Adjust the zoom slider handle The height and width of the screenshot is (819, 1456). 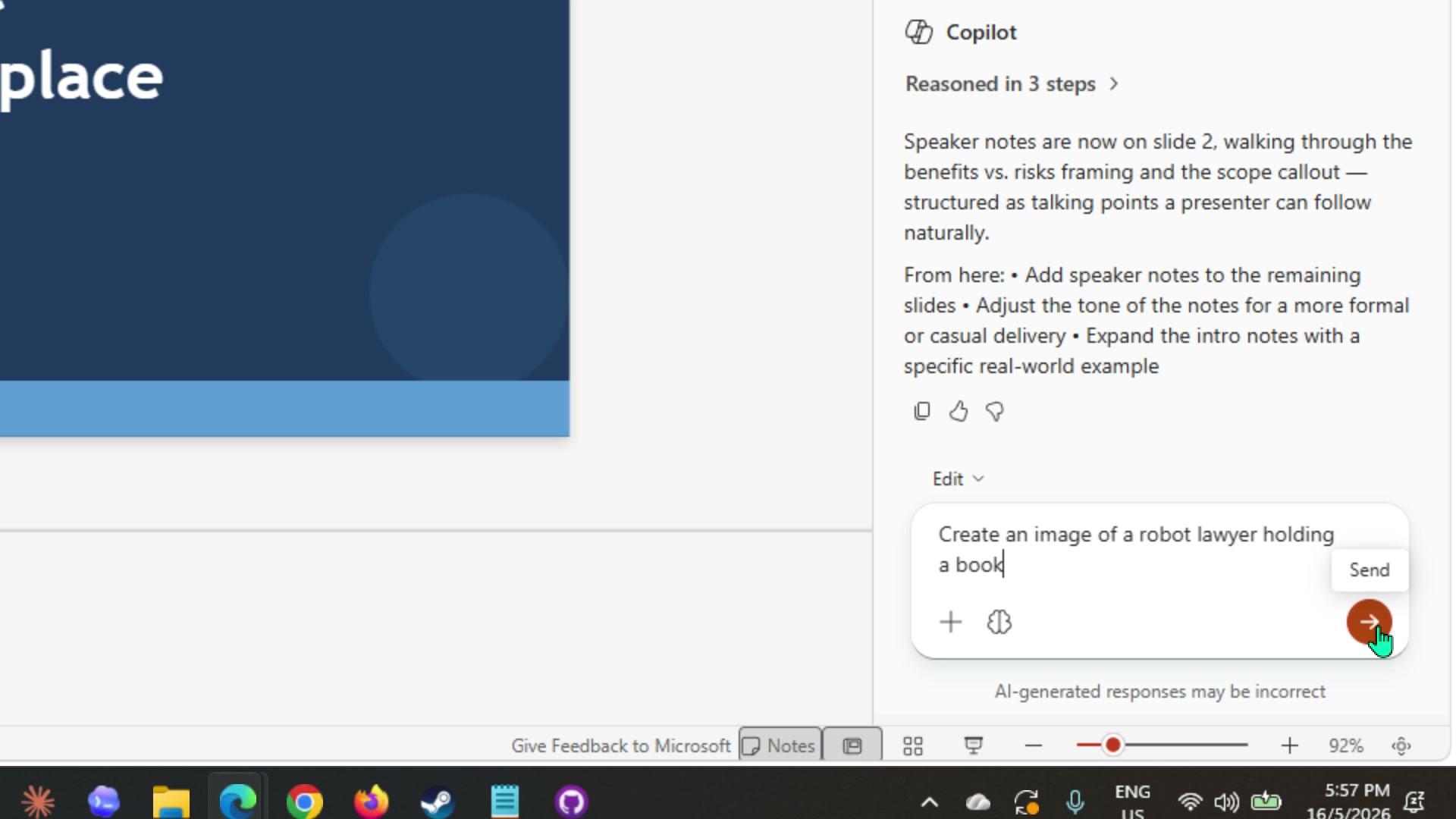1112,745
